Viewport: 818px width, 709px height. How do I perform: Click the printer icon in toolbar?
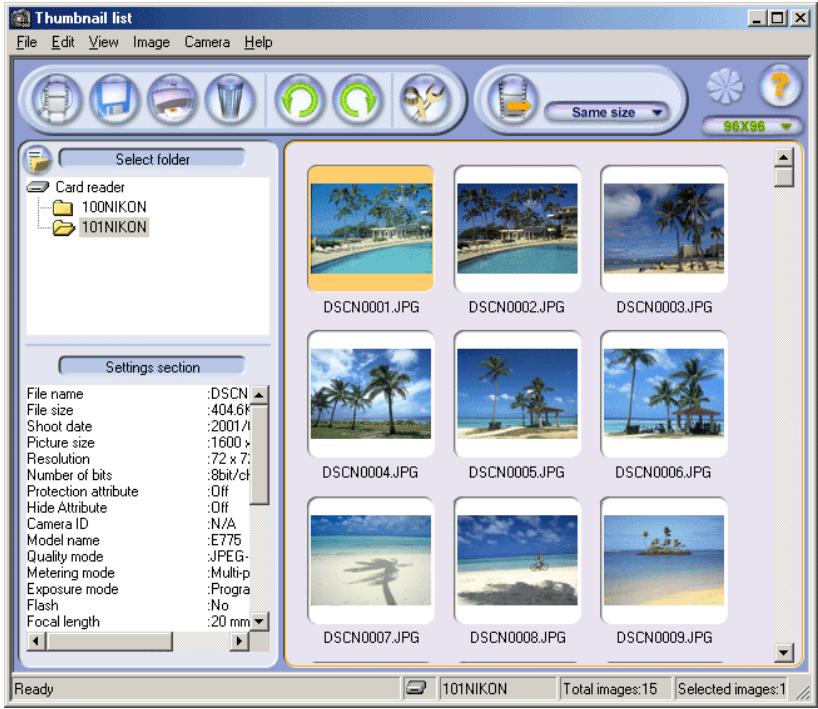point(172,99)
